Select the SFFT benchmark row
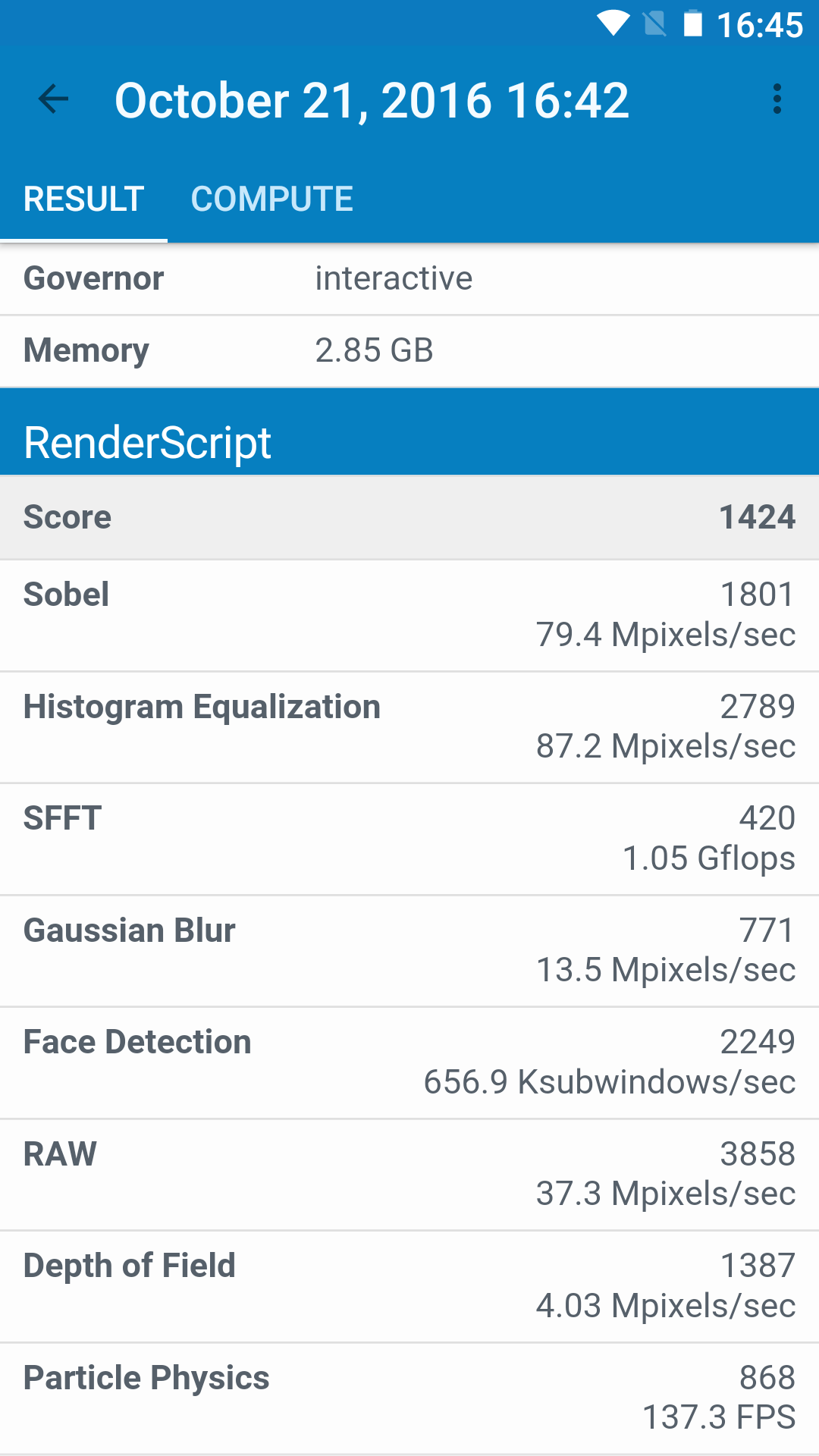This screenshot has width=819, height=1456. click(409, 839)
